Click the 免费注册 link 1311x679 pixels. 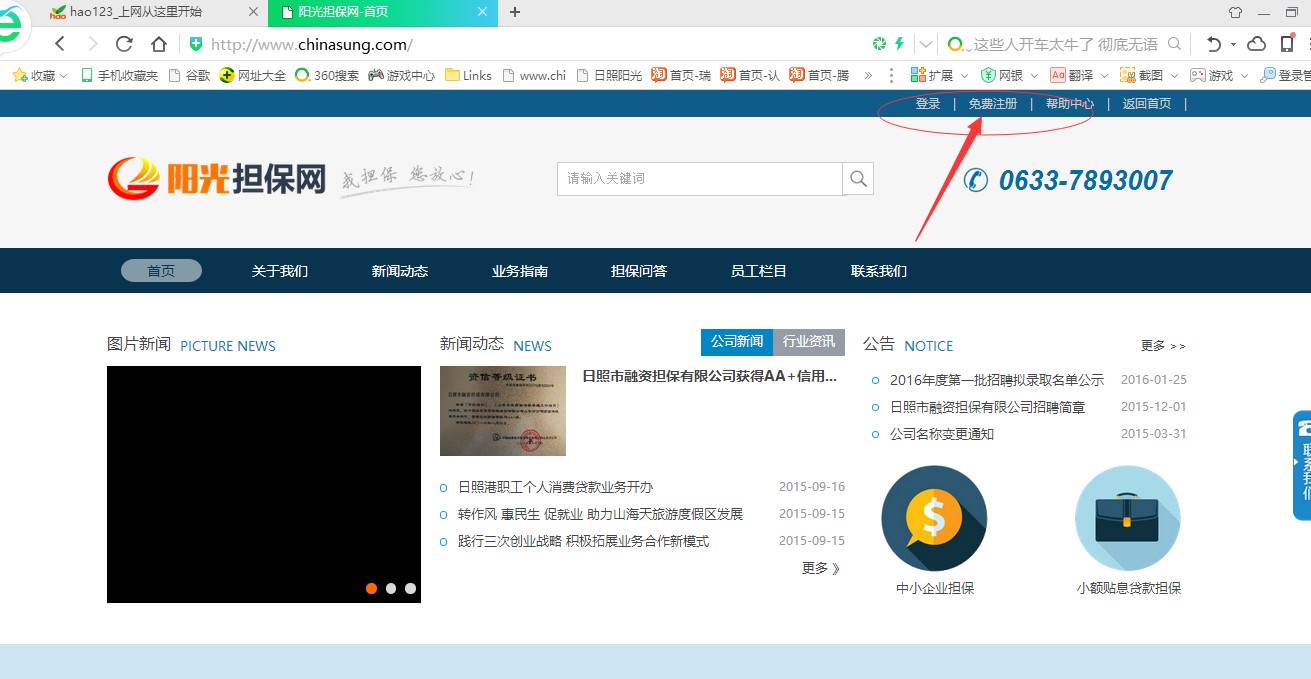coord(992,104)
